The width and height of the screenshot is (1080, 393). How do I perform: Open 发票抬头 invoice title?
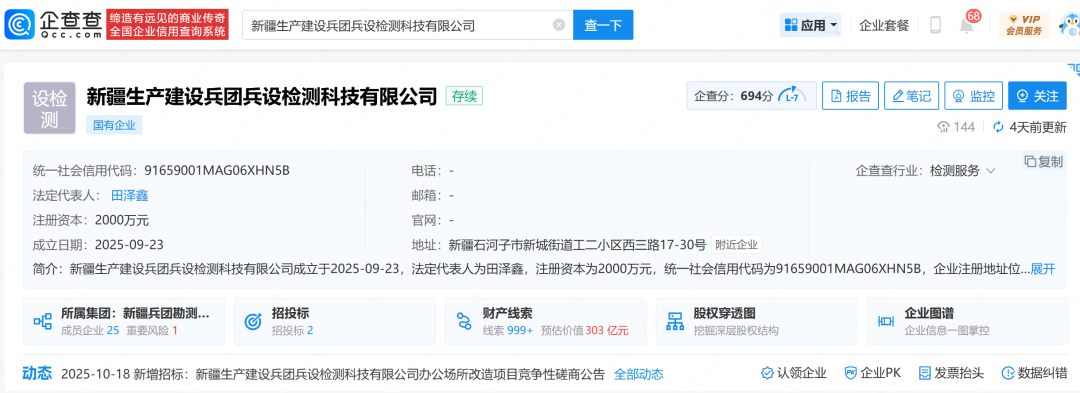pyautogui.click(x=952, y=374)
